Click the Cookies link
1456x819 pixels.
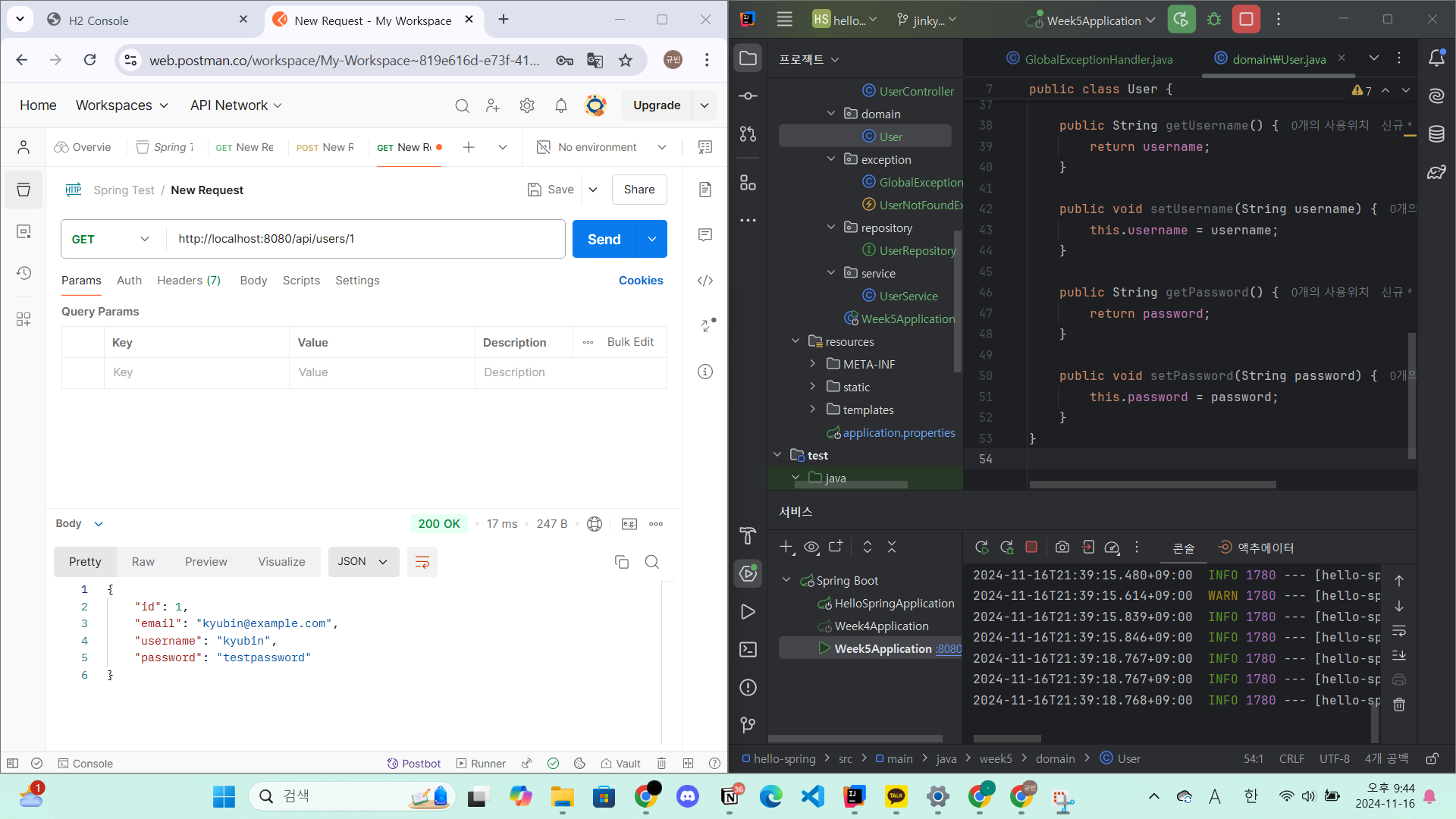click(640, 281)
